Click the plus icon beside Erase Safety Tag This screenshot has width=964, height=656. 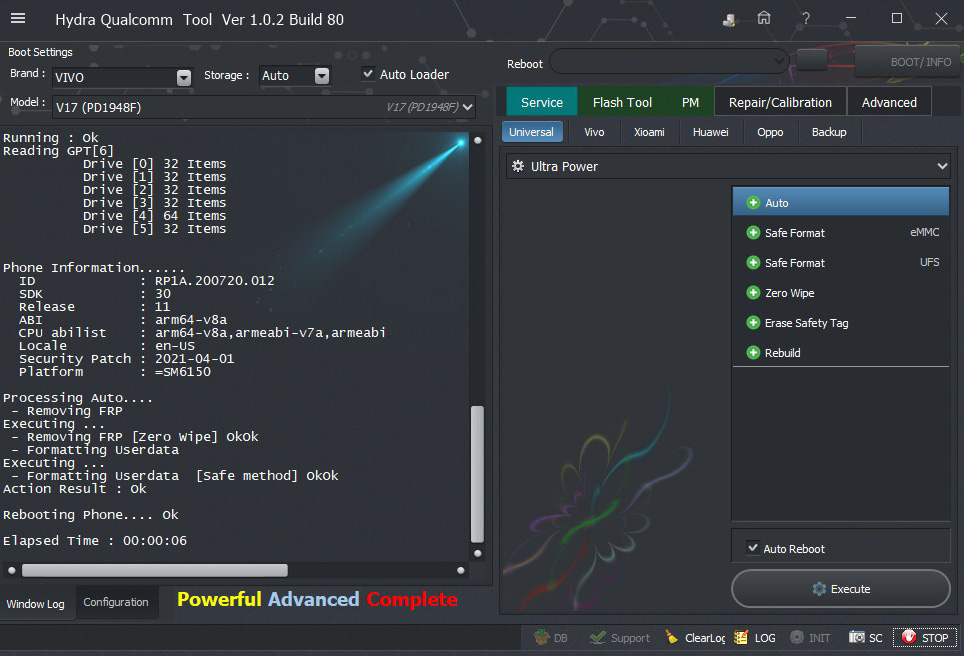click(x=753, y=323)
